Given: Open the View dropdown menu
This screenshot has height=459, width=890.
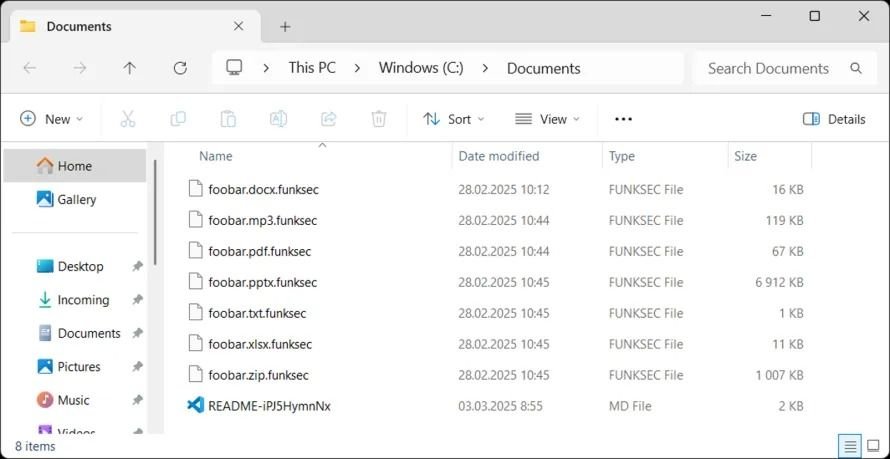Looking at the screenshot, I should (547, 119).
